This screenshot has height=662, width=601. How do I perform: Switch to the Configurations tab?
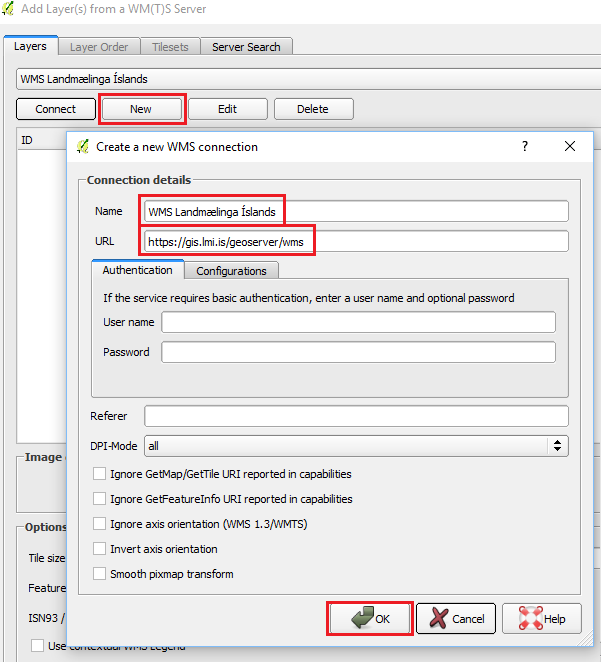pyautogui.click(x=231, y=270)
